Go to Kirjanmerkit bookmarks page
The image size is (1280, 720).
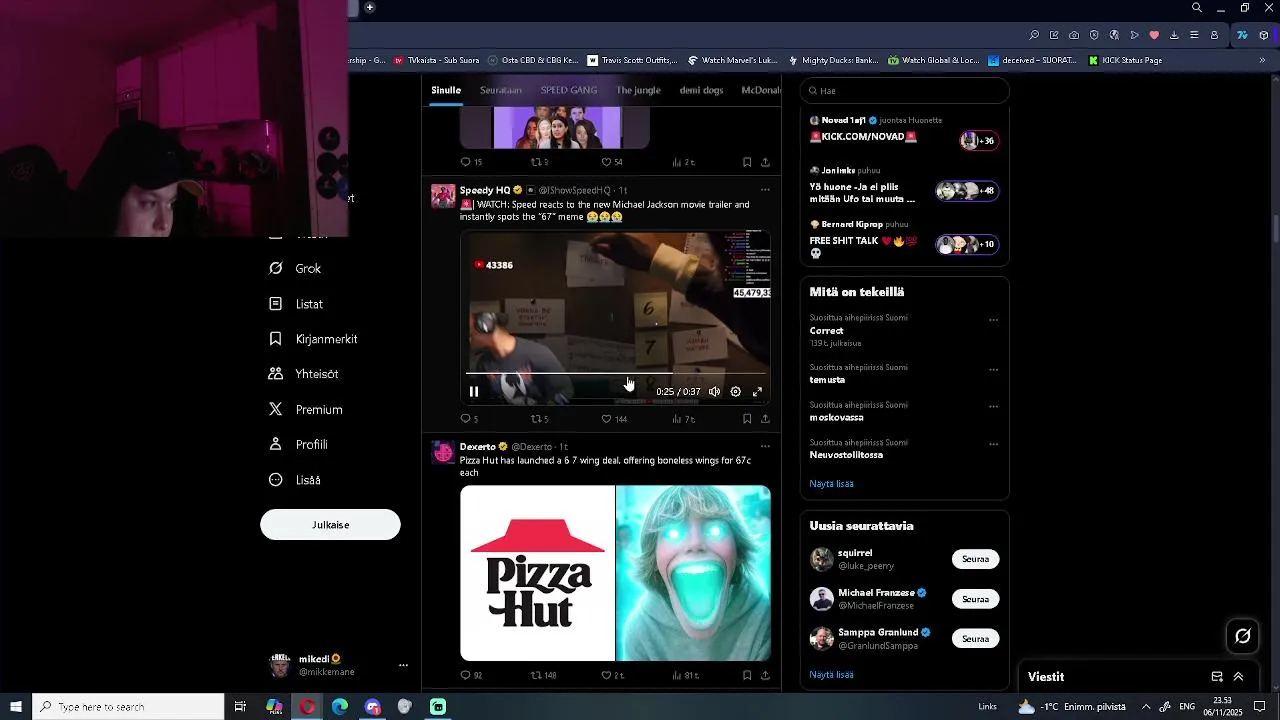point(313,339)
